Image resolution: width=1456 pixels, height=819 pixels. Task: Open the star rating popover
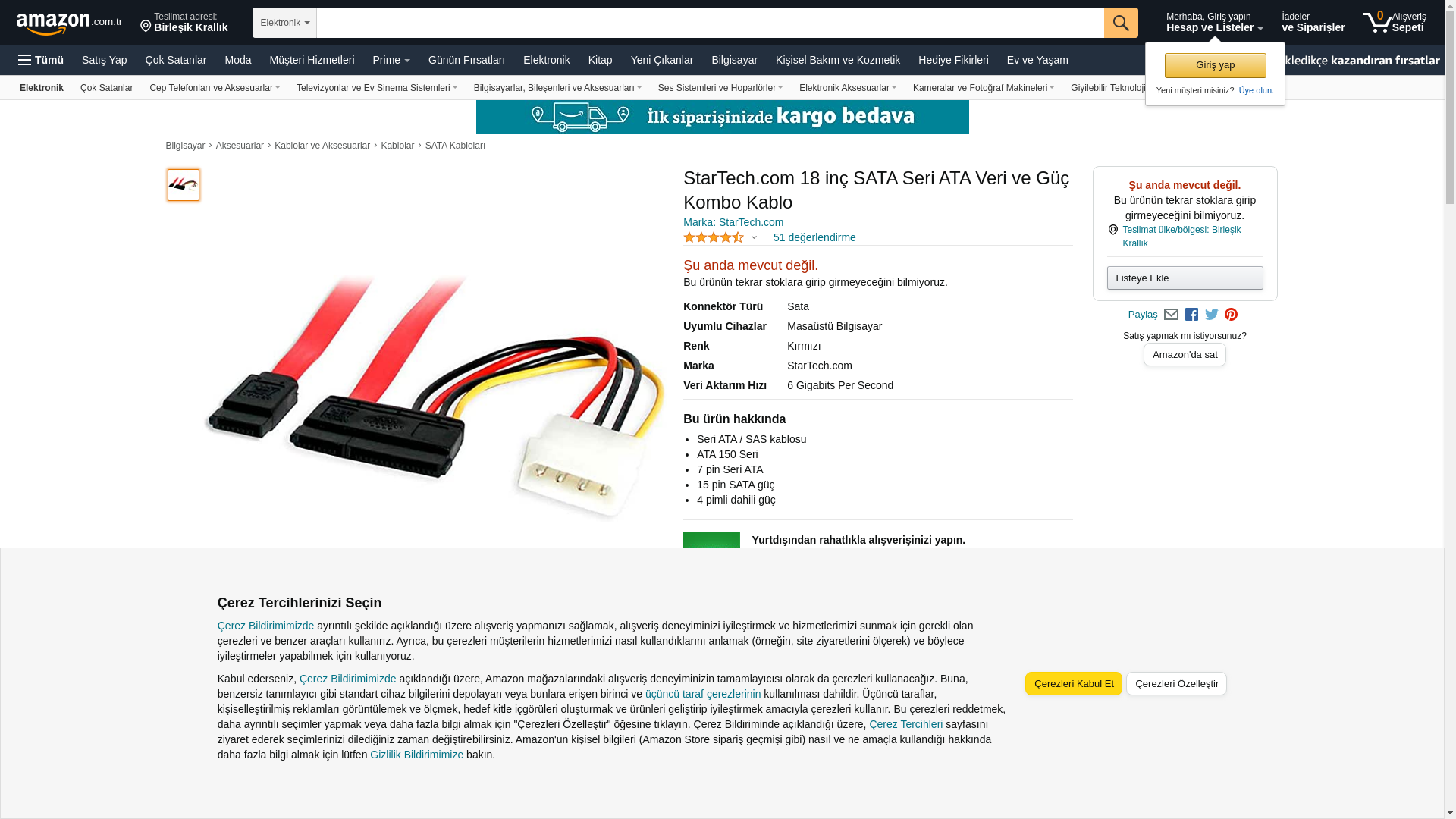point(720,237)
